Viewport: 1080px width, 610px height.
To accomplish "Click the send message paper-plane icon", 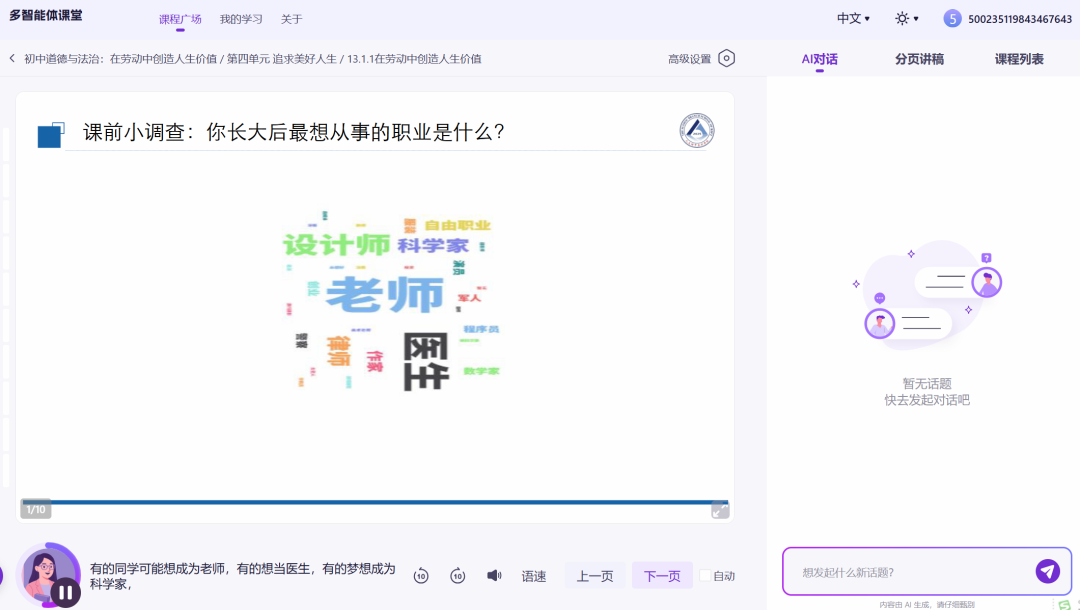I will [1047, 571].
